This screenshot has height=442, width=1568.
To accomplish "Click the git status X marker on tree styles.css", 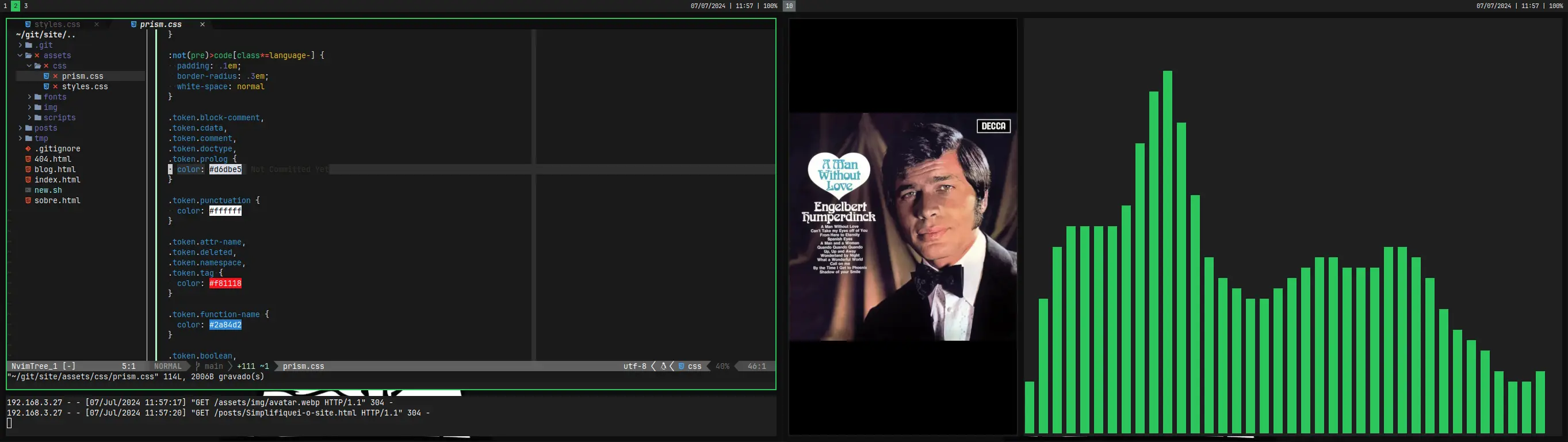I will tap(55, 86).
